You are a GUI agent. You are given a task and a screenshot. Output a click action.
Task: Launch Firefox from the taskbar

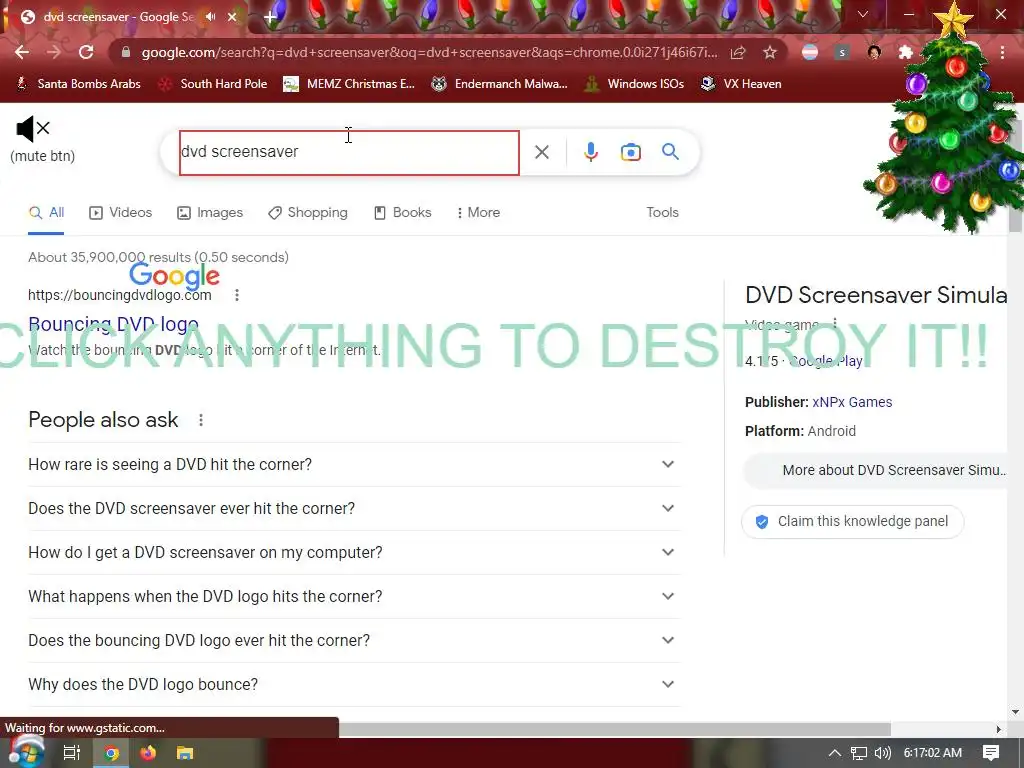pyautogui.click(x=148, y=753)
